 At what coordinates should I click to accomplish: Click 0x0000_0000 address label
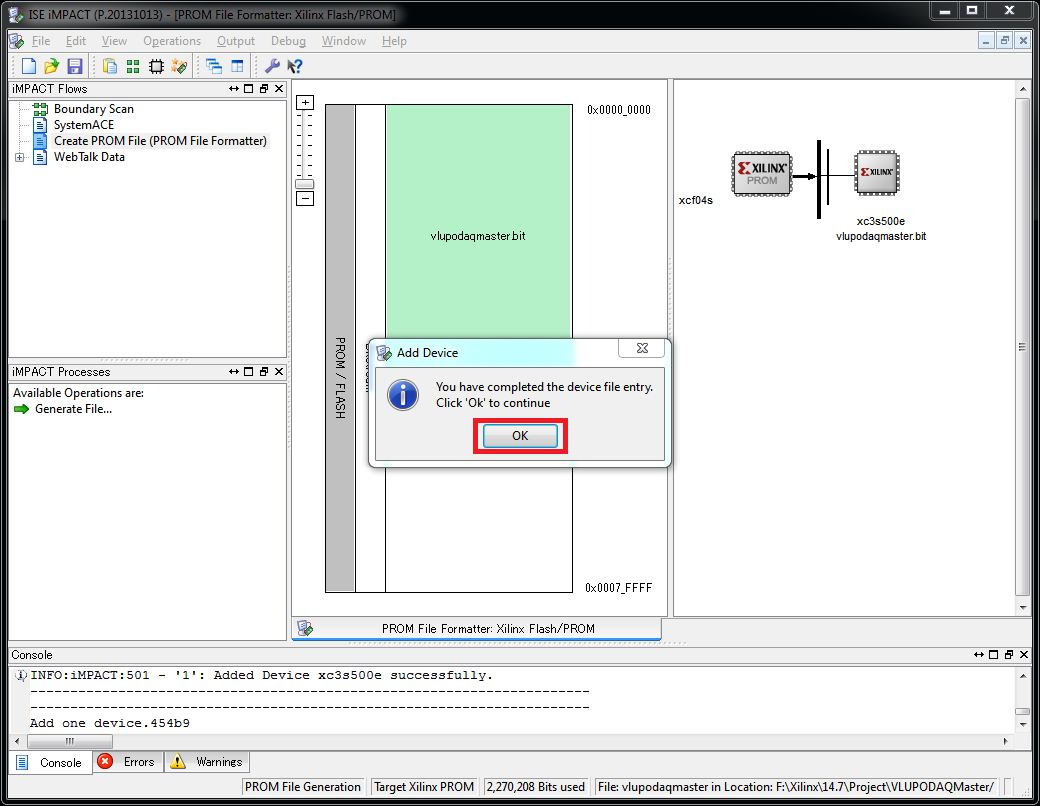618,109
